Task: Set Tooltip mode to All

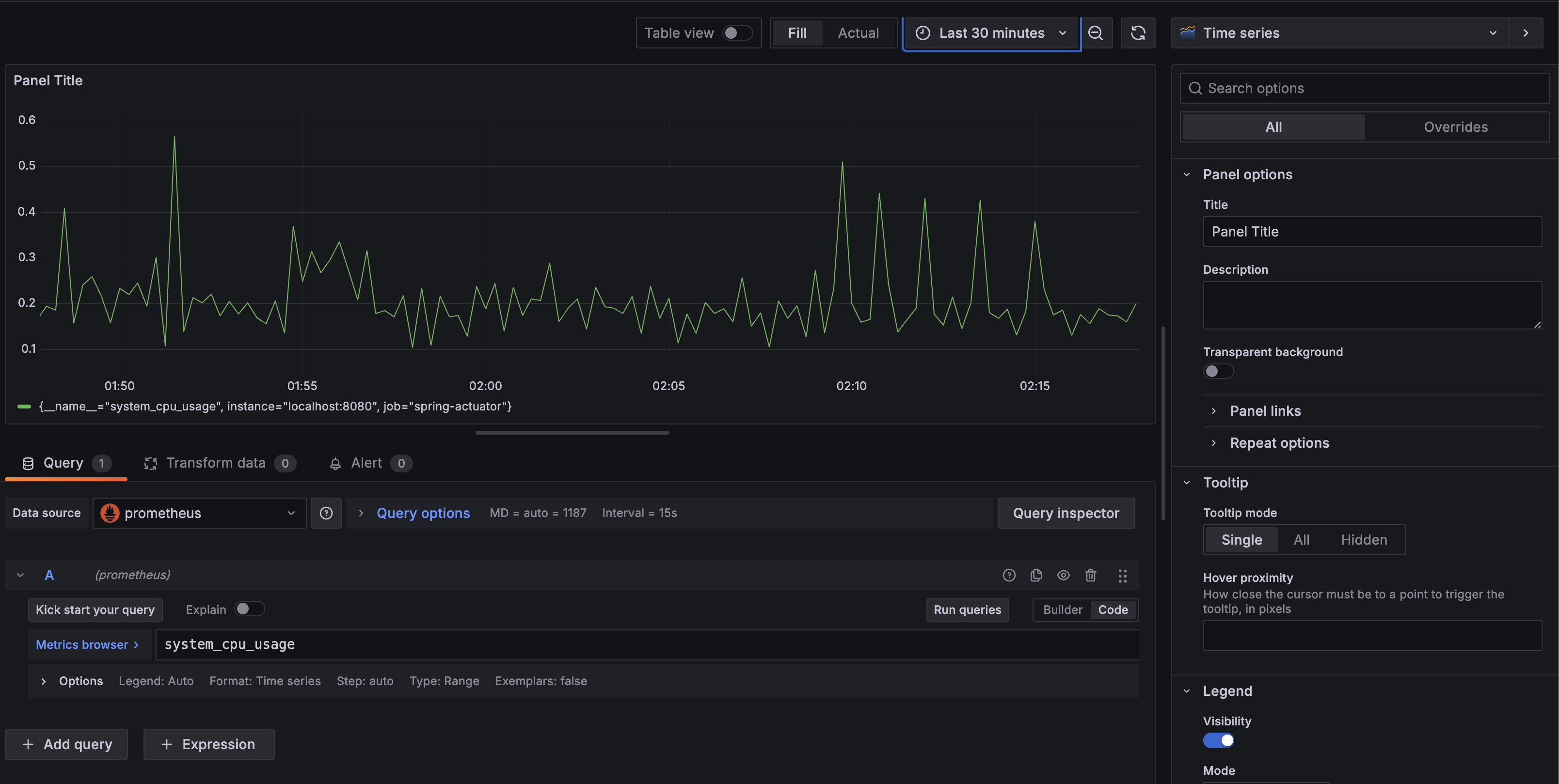Action: pos(1301,540)
